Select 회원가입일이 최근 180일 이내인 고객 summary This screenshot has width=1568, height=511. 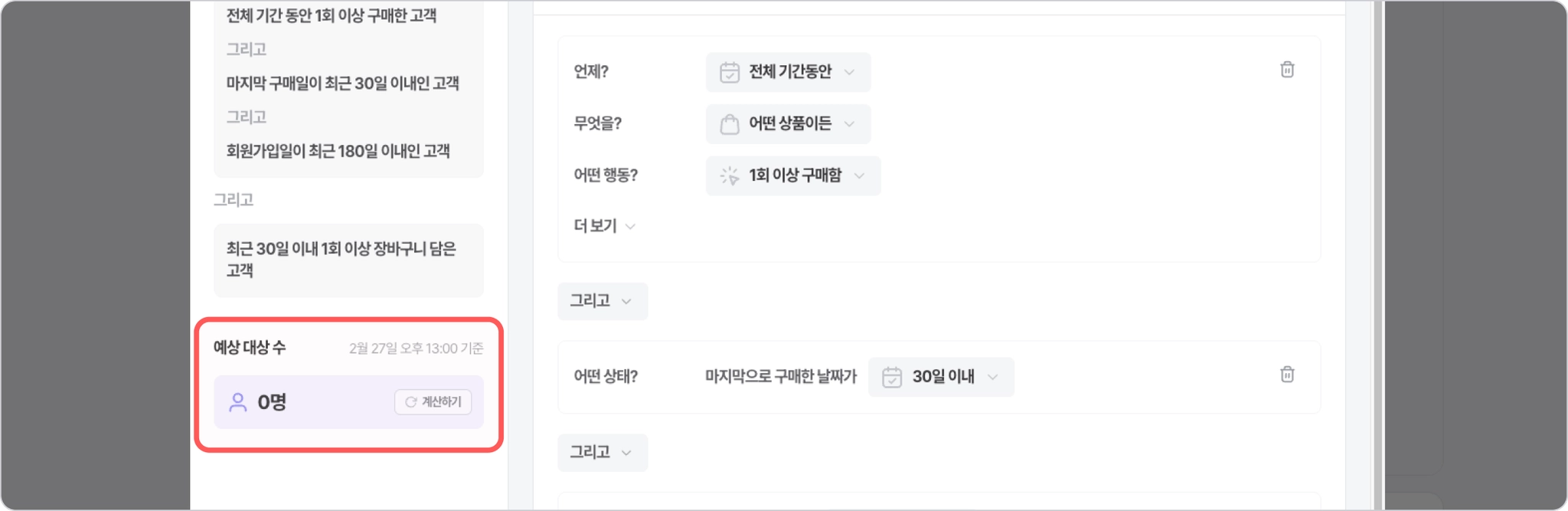338,151
